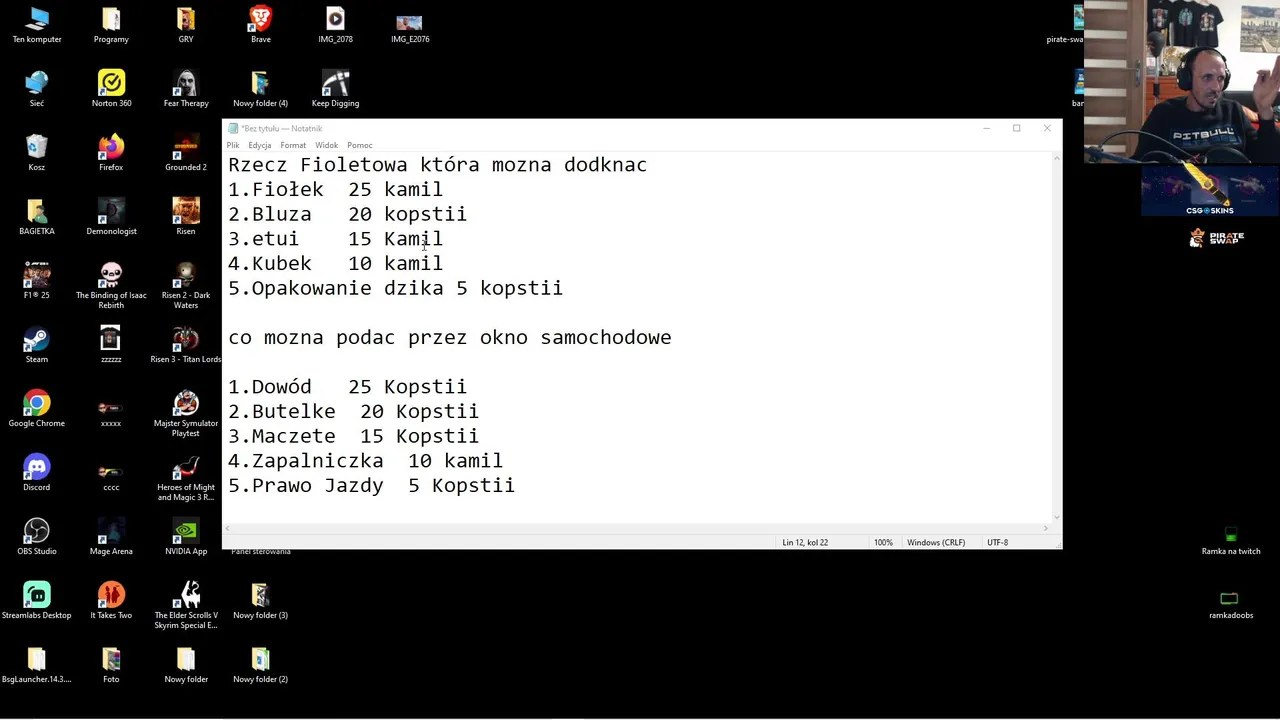This screenshot has width=1280, height=720.
Task: Launch Grounded 2 game icon
Action: [186, 153]
